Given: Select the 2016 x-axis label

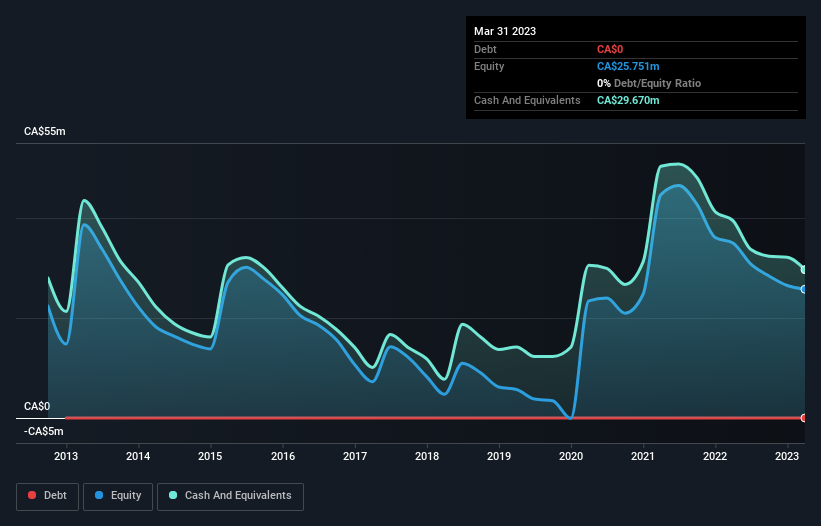Looking at the screenshot, I should point(283,456).
